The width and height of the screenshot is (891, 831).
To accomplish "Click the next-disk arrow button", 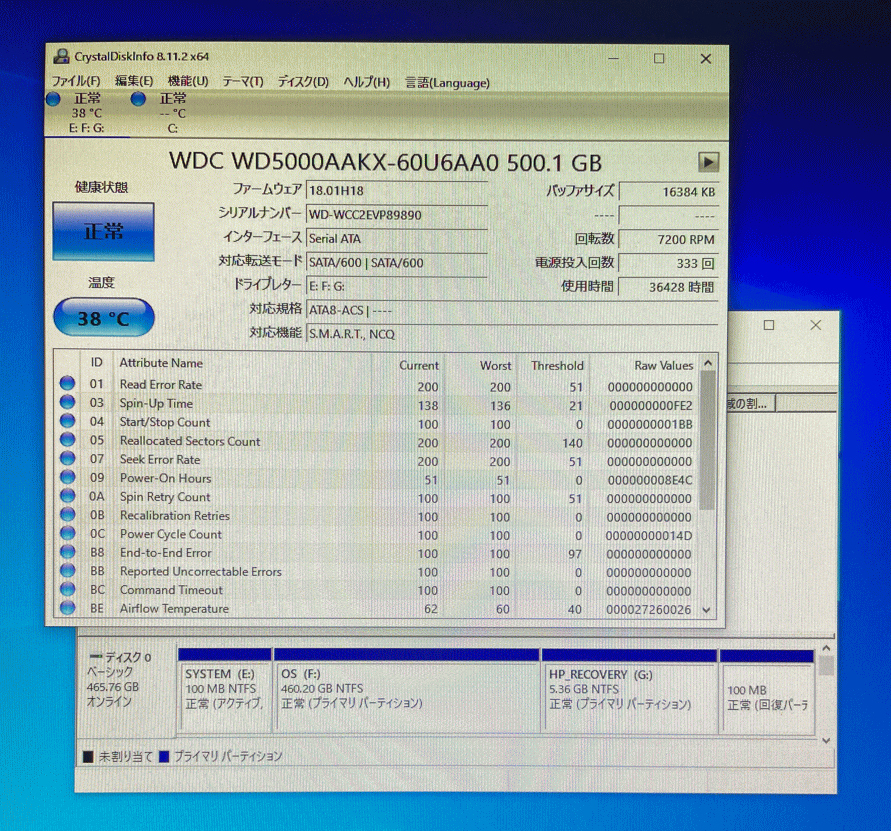I will (708, 162).
